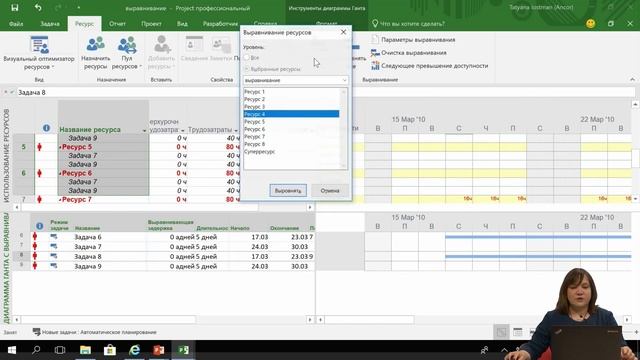The image size is (640, 360).
Task: Open Task View on the taskbar
Action: click(60, 350)
